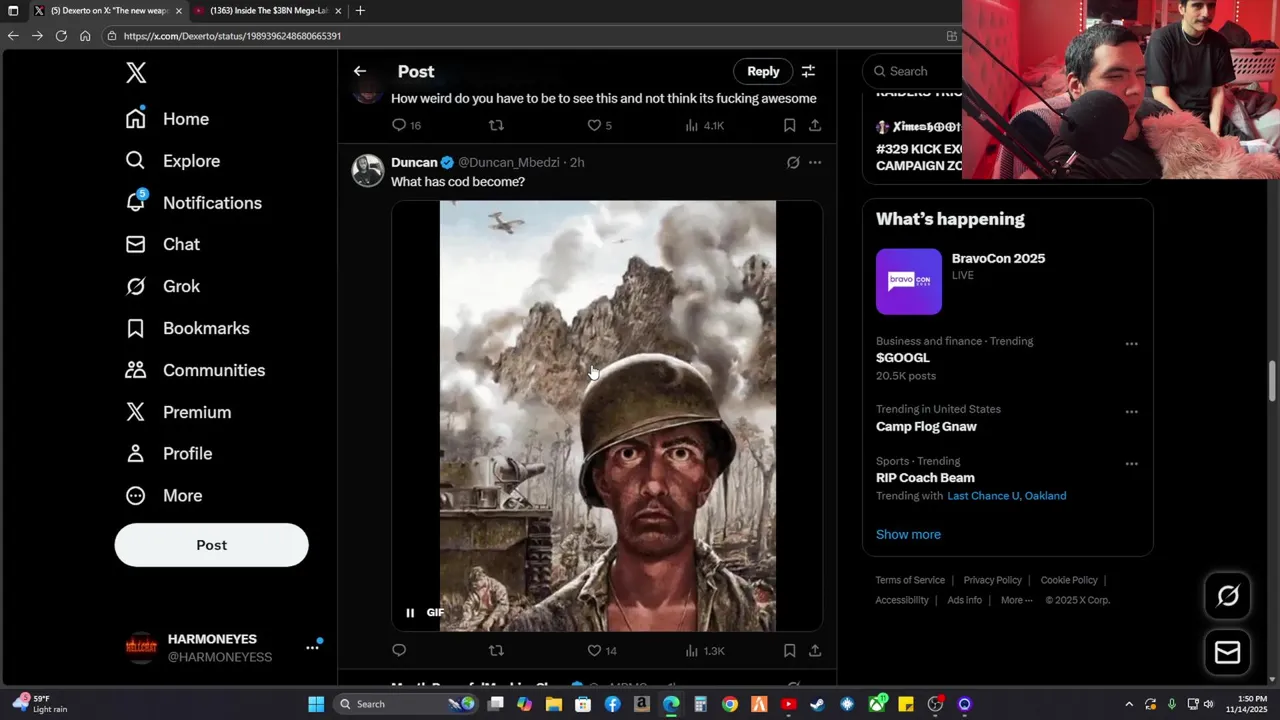Open the Privacy Policy link
Screen dimensions: 1280x720
[992, 580]
